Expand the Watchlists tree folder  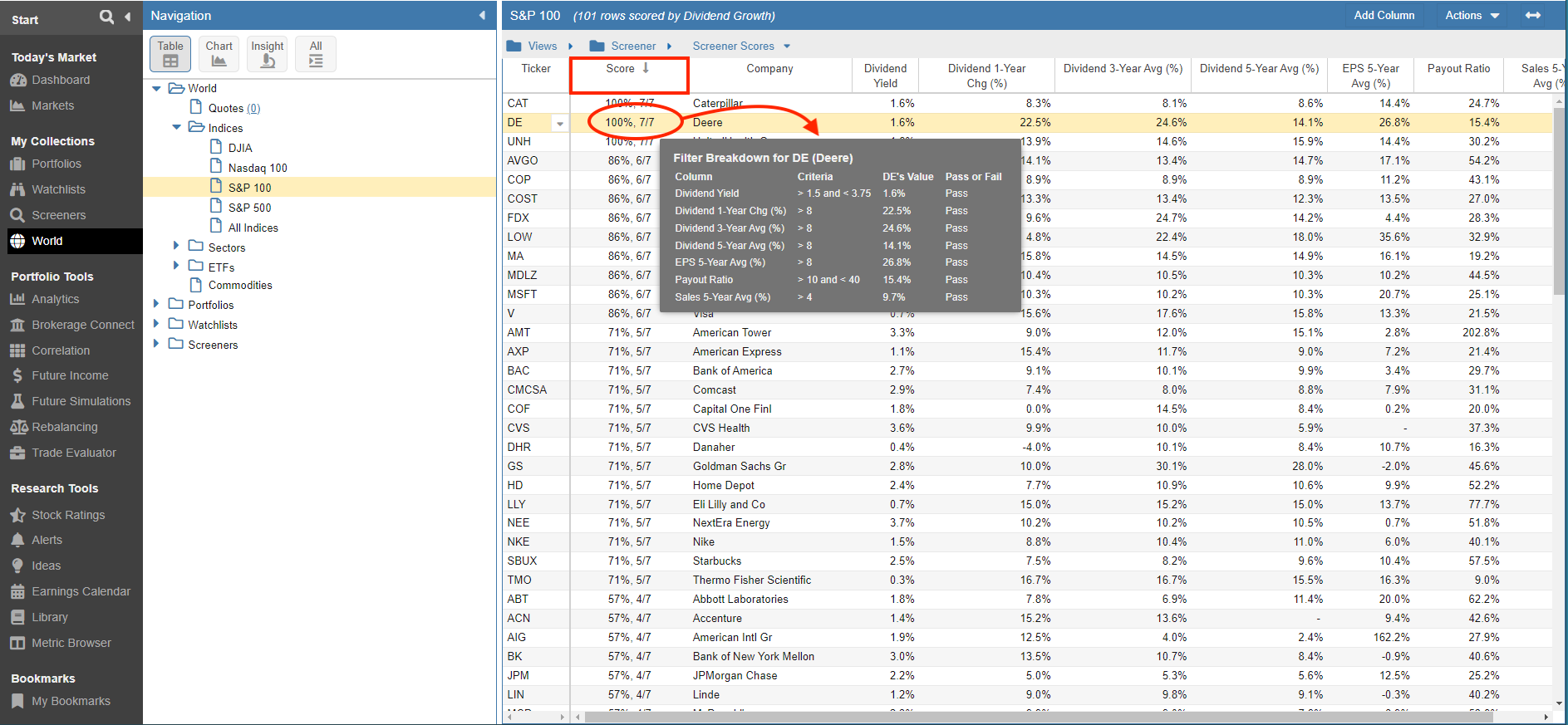click(x=156, y=323)
